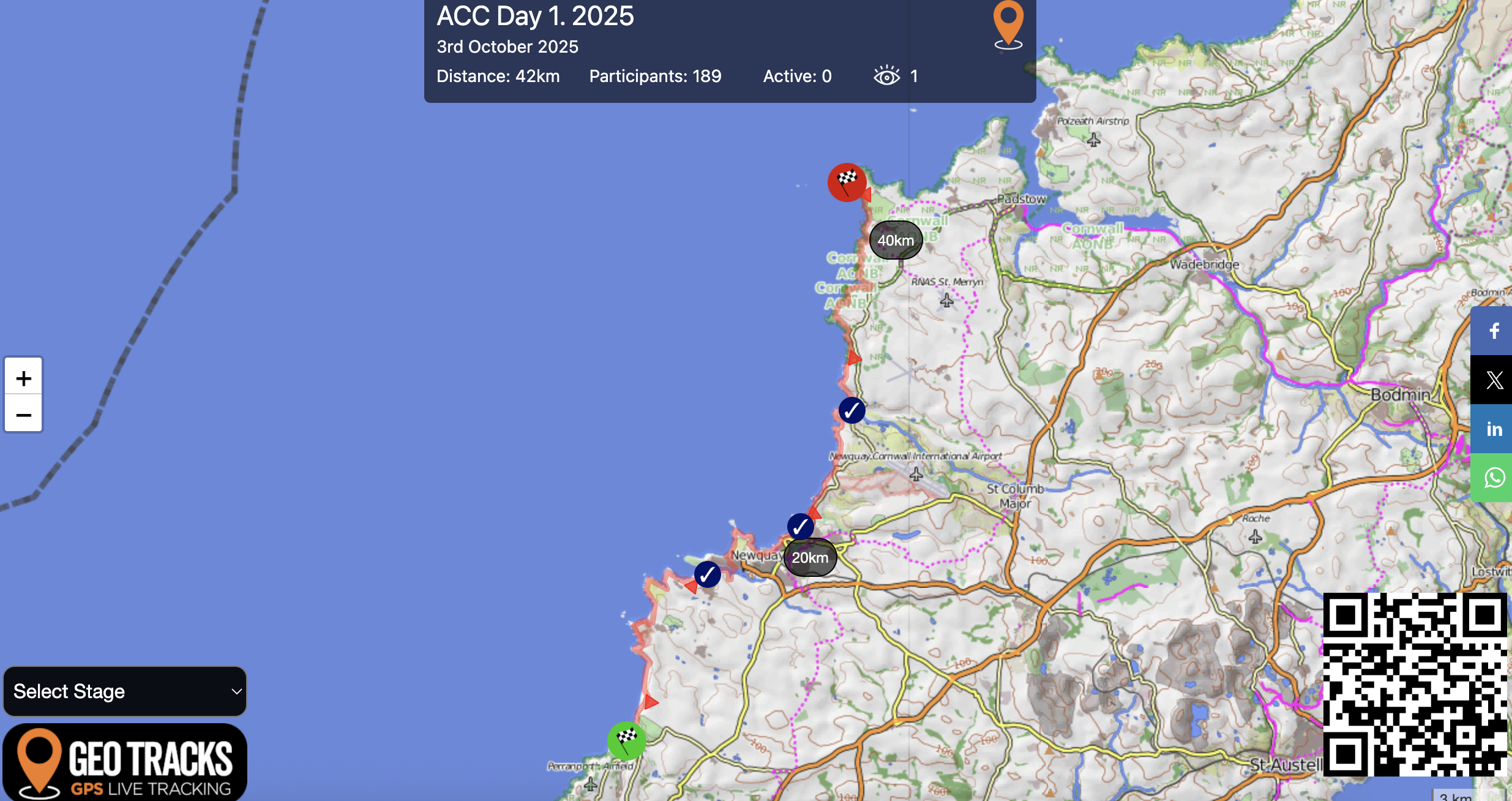
Task: Zoom in the map
Action: (x=24, y=378)
